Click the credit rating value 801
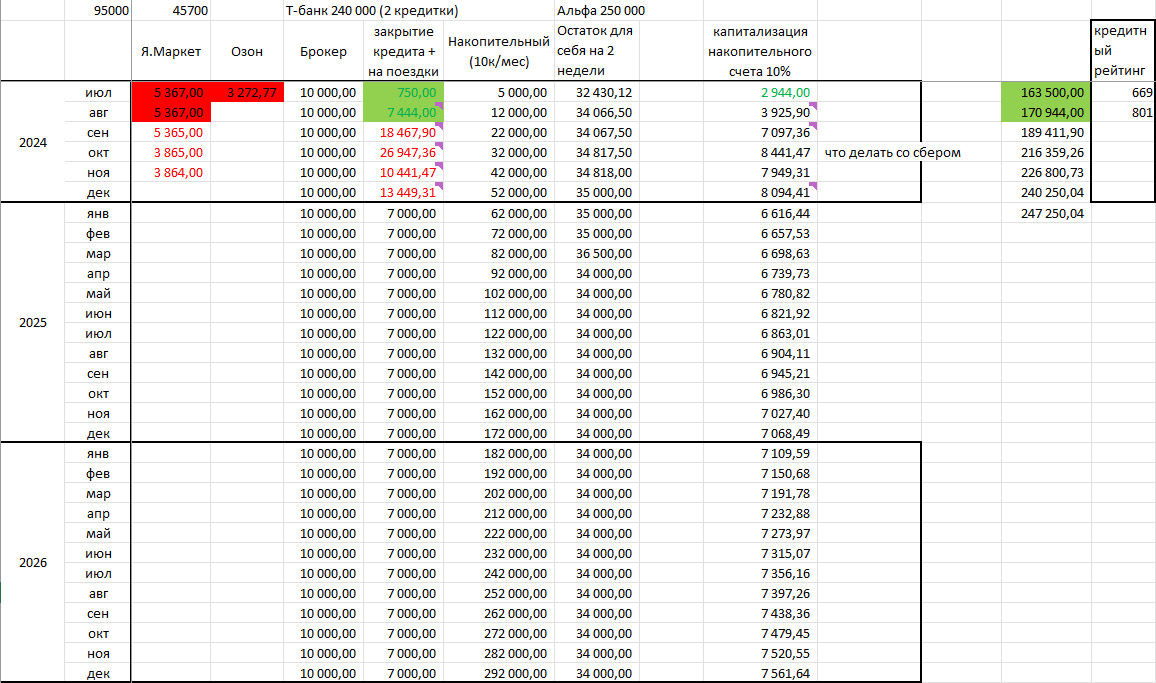Screen dimensions: 1156x683 pyautogui.click(x=1123, y=112)
